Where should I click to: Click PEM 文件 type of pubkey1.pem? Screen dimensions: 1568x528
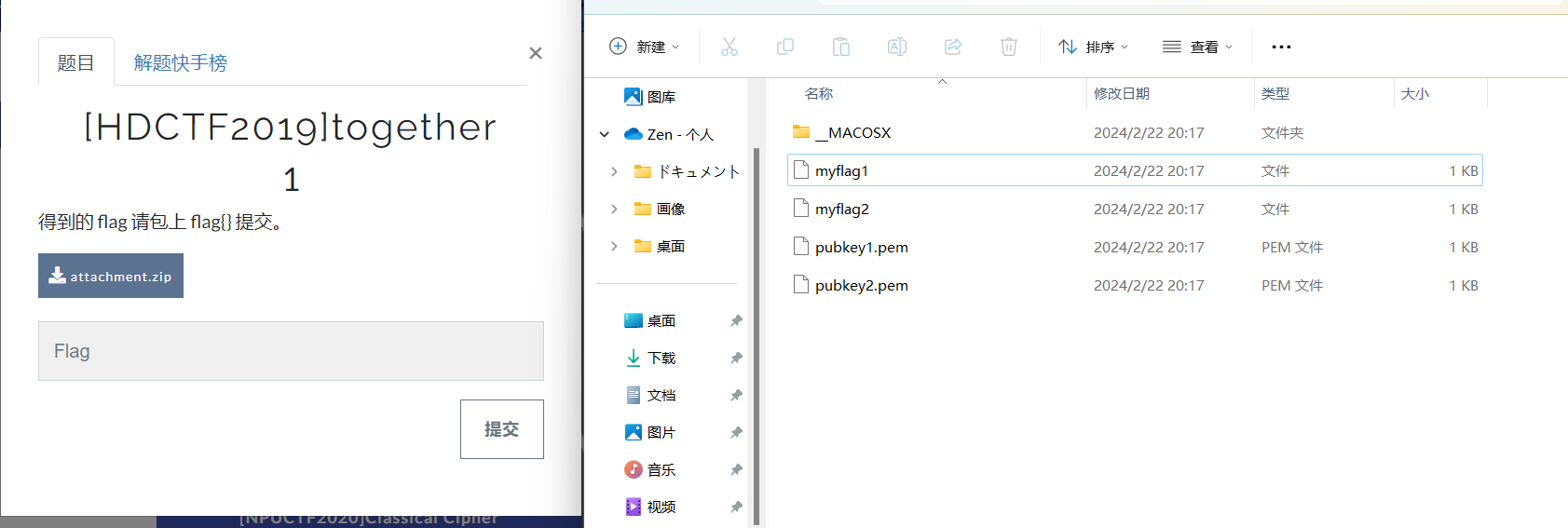tap(1291, 247)
